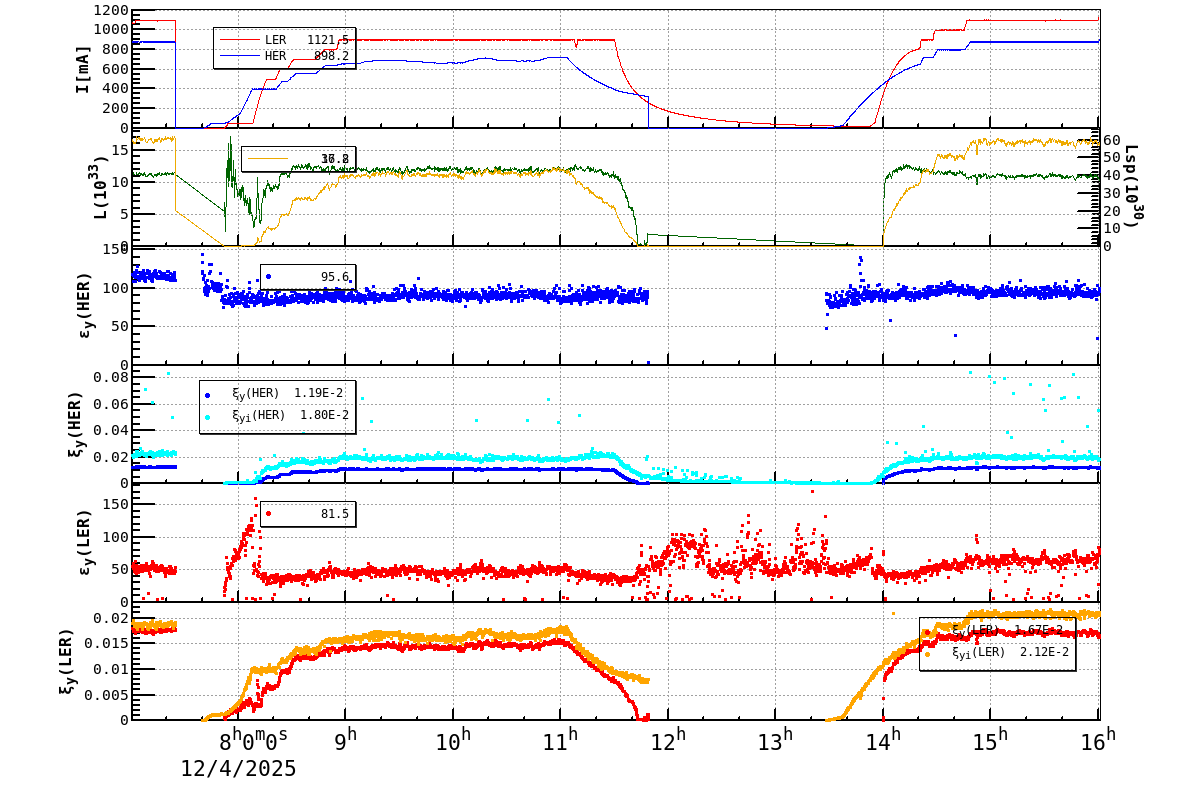Expand the ξy(LER) legend box
The image size is (1200, 798).
1000,645
